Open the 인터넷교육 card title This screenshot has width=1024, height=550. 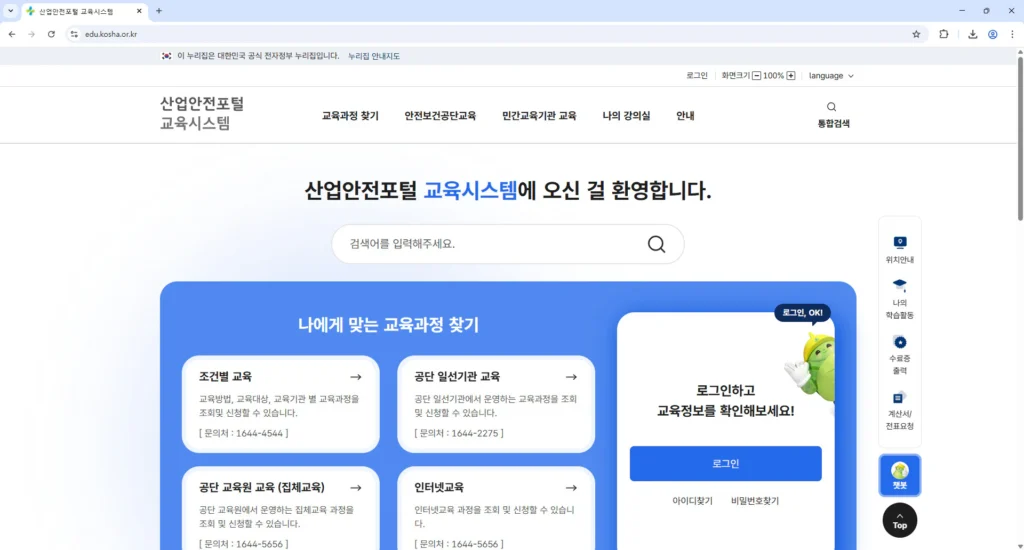(x=439, y=488)
